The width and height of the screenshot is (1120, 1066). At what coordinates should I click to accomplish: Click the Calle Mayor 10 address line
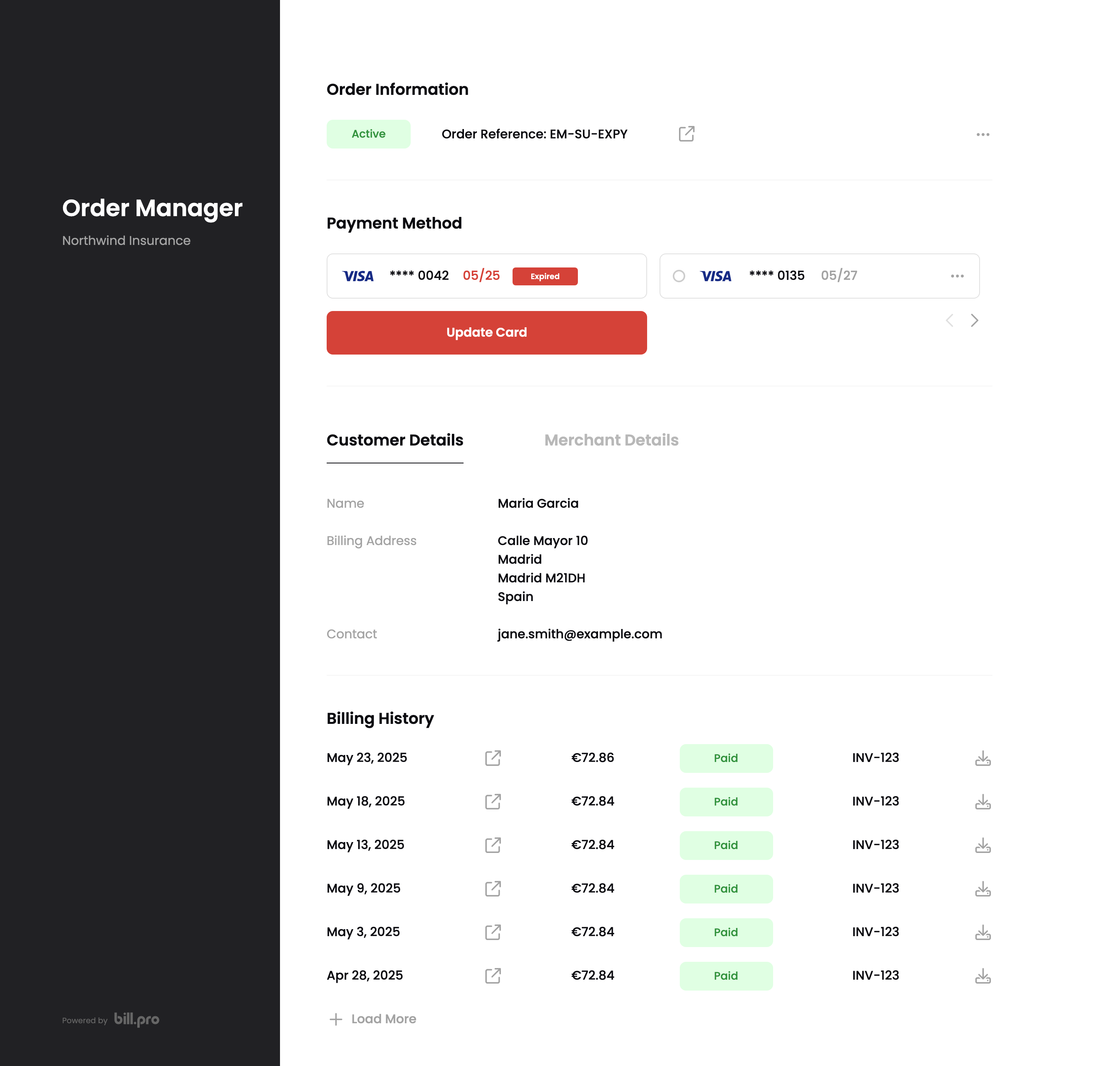pos(542,541)
